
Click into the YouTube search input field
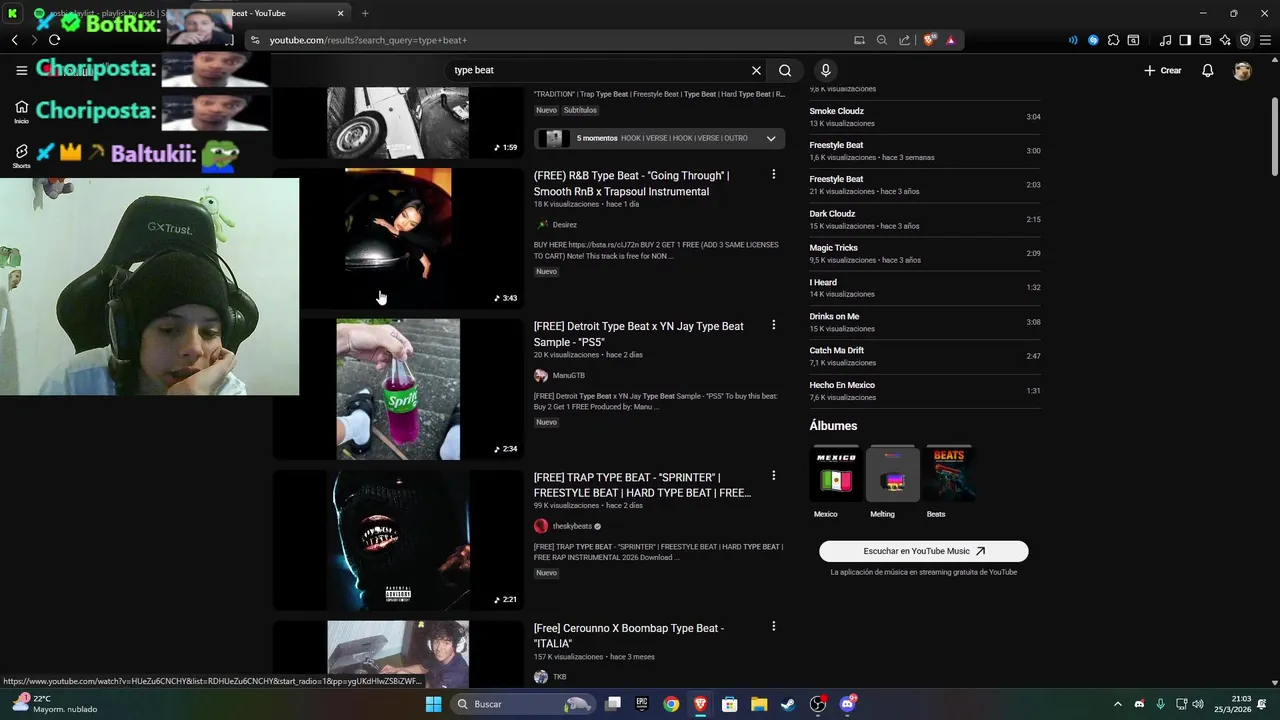point(600,71)
